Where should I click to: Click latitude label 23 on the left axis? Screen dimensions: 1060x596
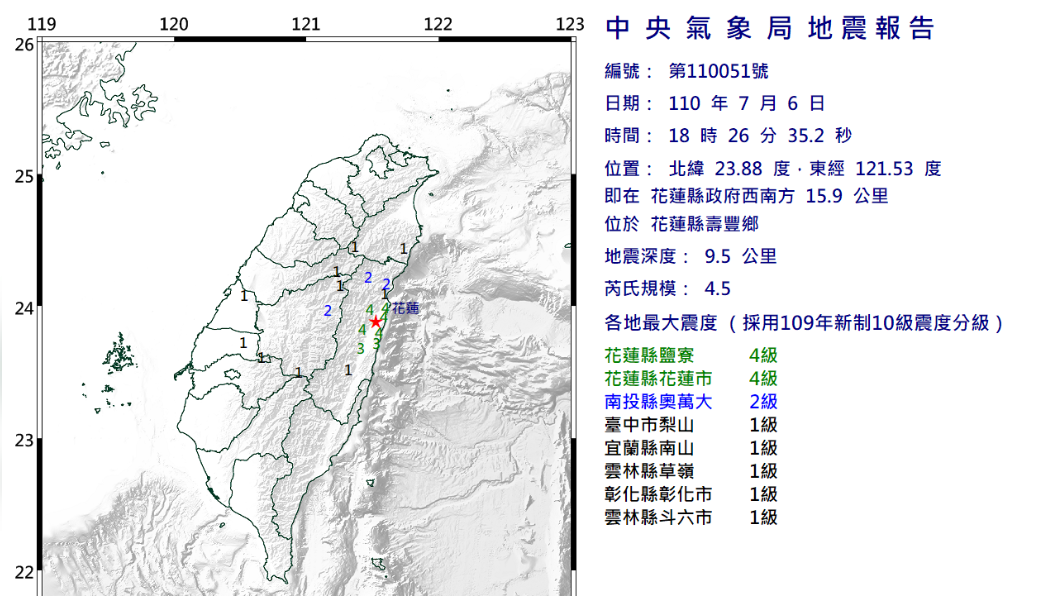click(x=24, y=441)
